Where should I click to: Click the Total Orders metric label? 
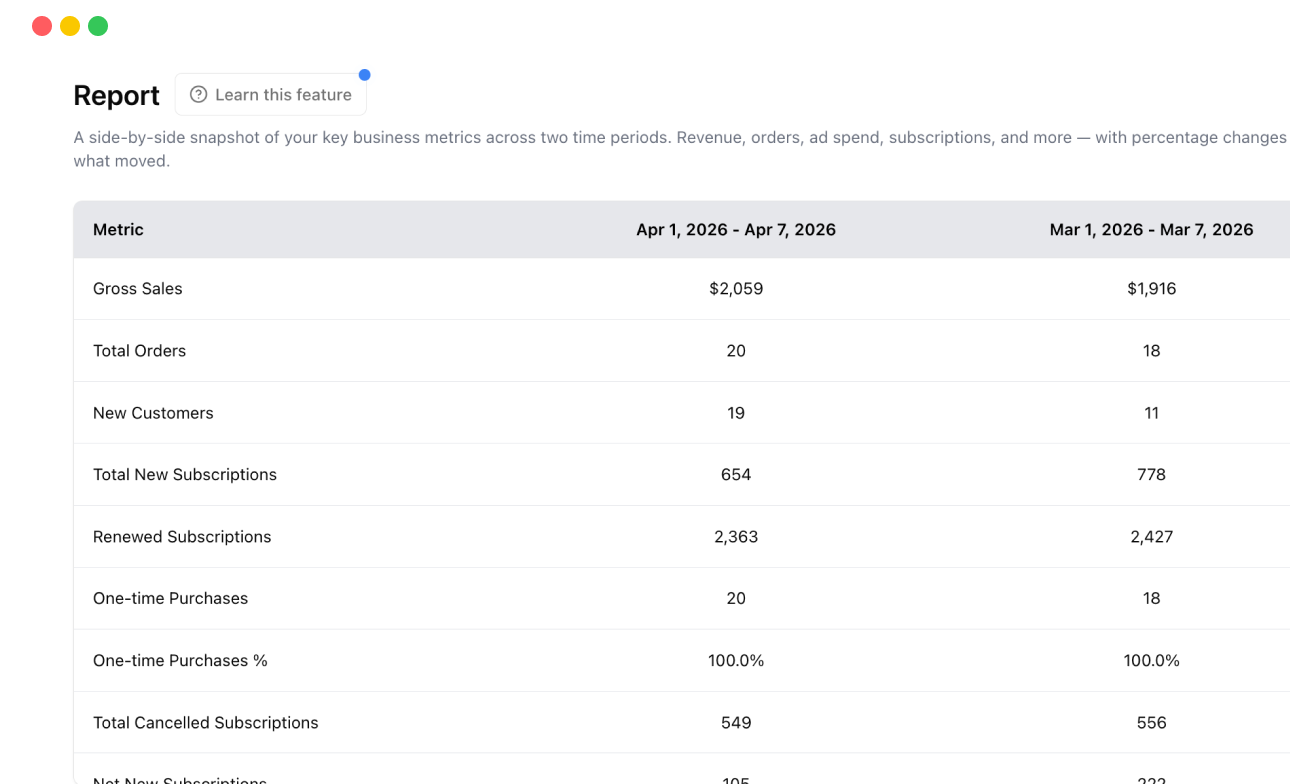tap(139, 350)
